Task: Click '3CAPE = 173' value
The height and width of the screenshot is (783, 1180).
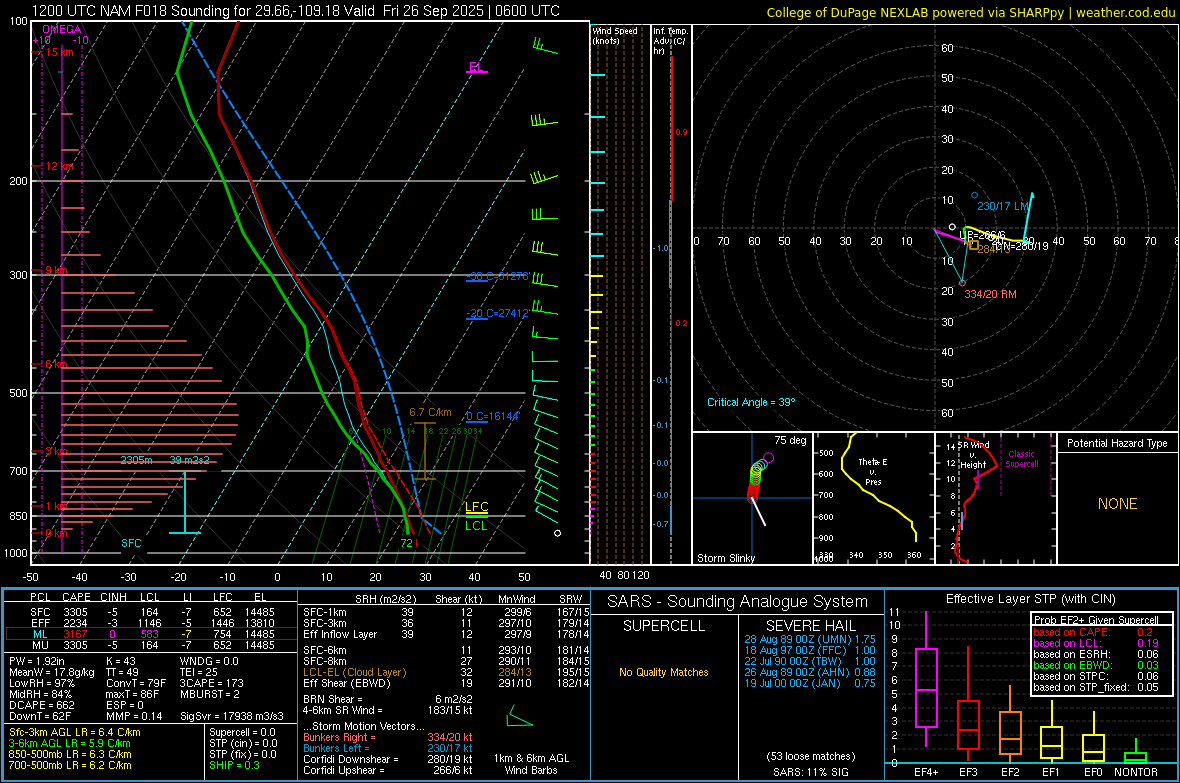Action: coord(211,684)
